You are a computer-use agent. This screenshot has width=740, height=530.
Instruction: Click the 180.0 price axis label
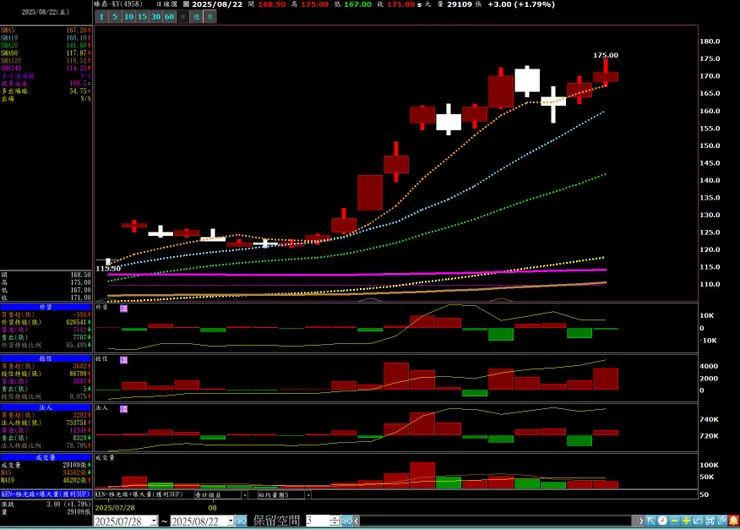pos(710,42)
